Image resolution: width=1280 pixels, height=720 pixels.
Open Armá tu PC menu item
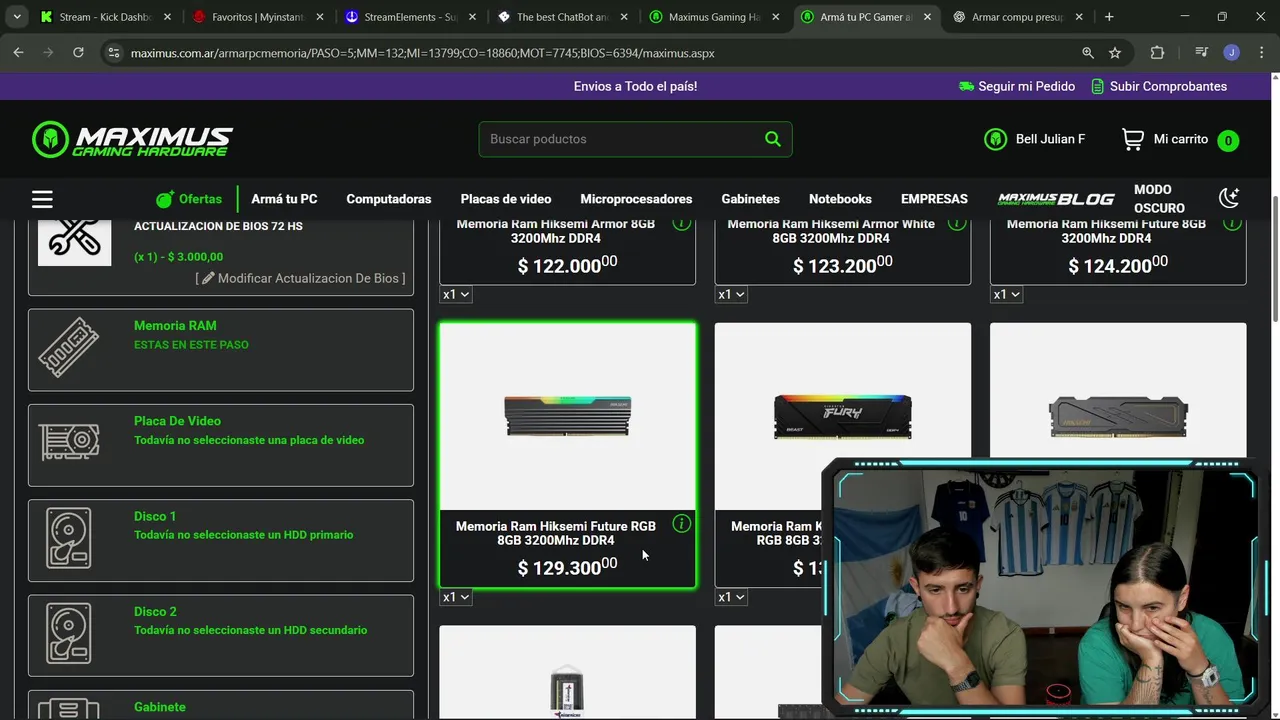(x=284, y=199)
